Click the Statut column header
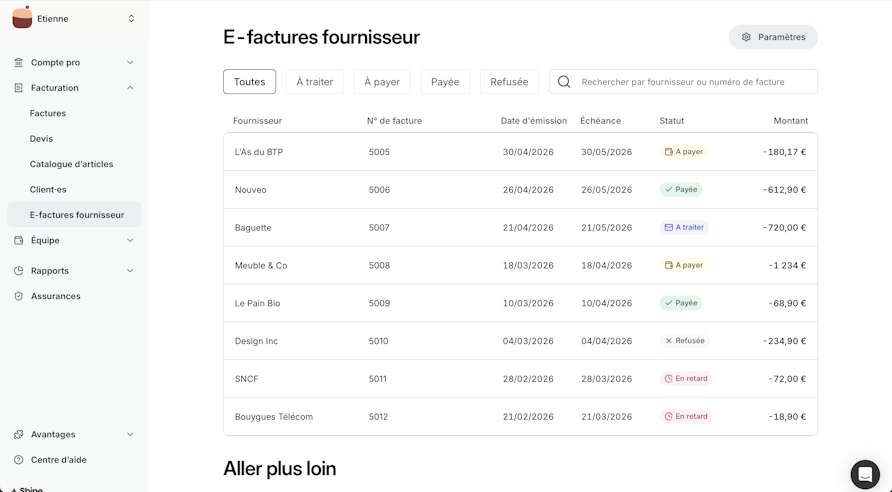Screen dimensions: 892x492 pos(672,121)
